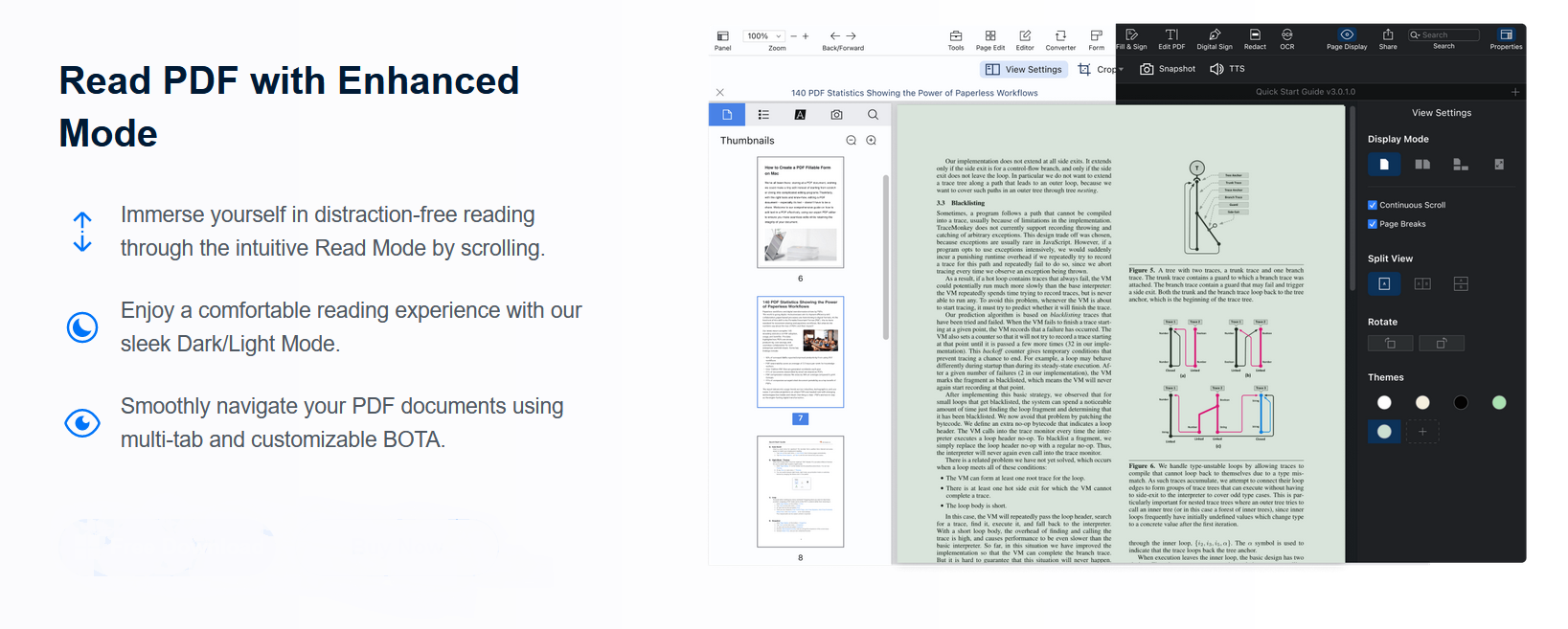This screenshot has height=629, width=1568.
Task: Open the Snapshots camera panel tab
Action: (836, 115)
